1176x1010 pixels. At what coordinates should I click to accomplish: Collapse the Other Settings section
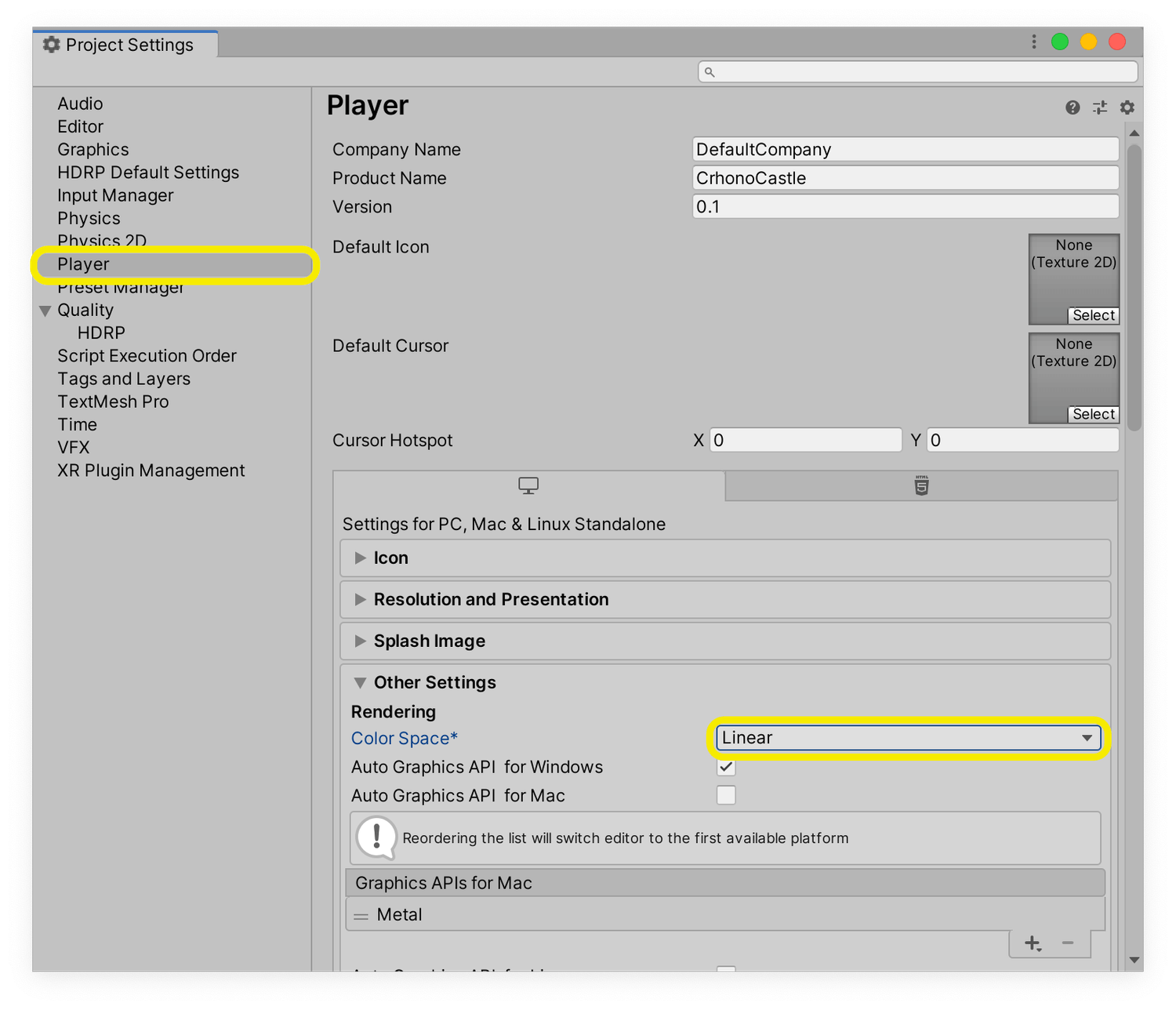361,683
